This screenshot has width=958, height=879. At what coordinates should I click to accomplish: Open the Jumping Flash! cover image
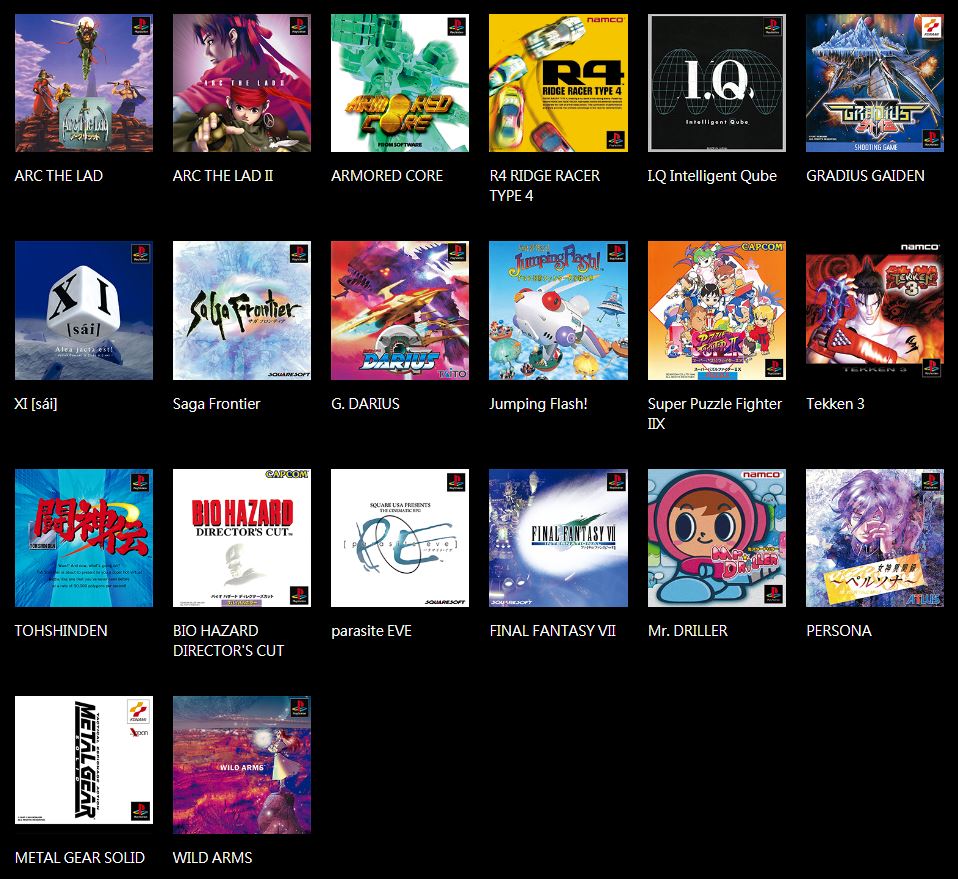point(557,310)
